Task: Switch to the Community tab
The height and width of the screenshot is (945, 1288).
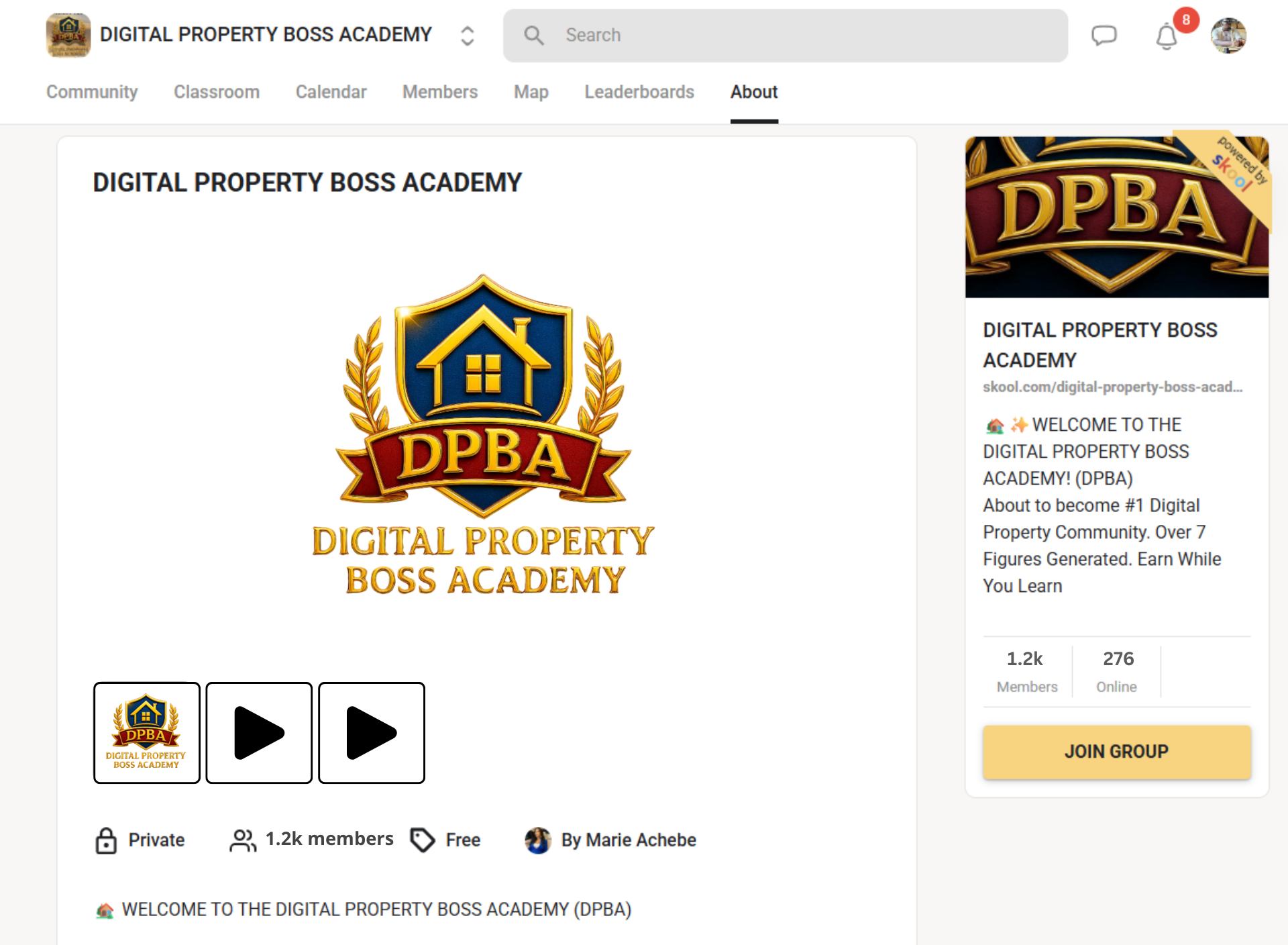Action: (x=92, y=92)
